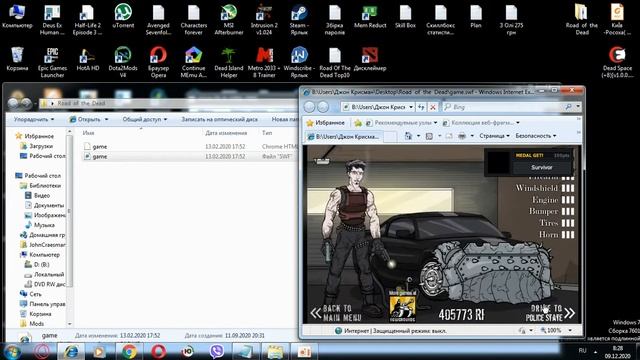Select Документы library in navigation pane
This screenshot has width=640, height=360.
point(49,205)
